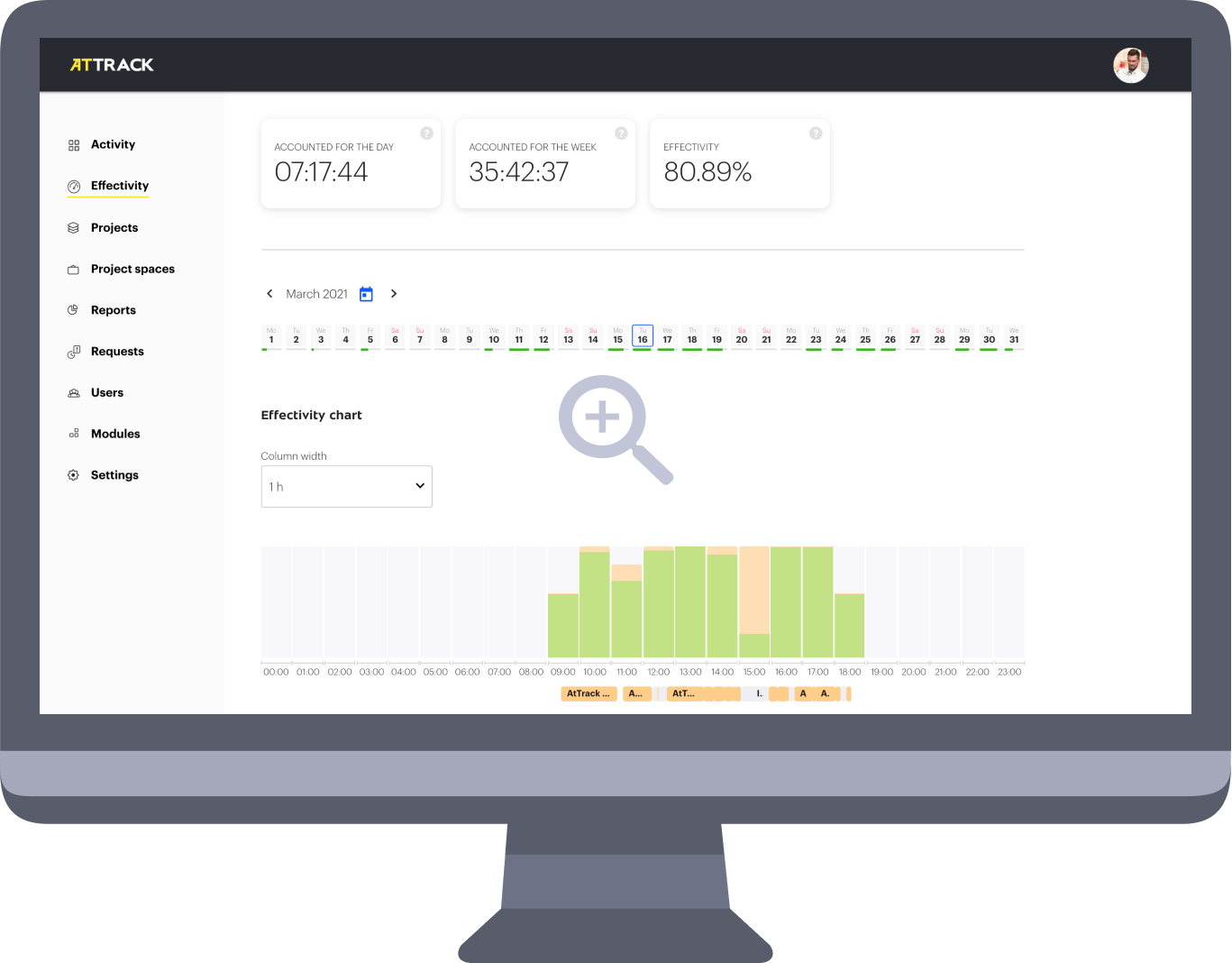This screenshot has width=1232, height=963.
Task: Click help icon on Accounted for the week
Action: tap(621, 133)
